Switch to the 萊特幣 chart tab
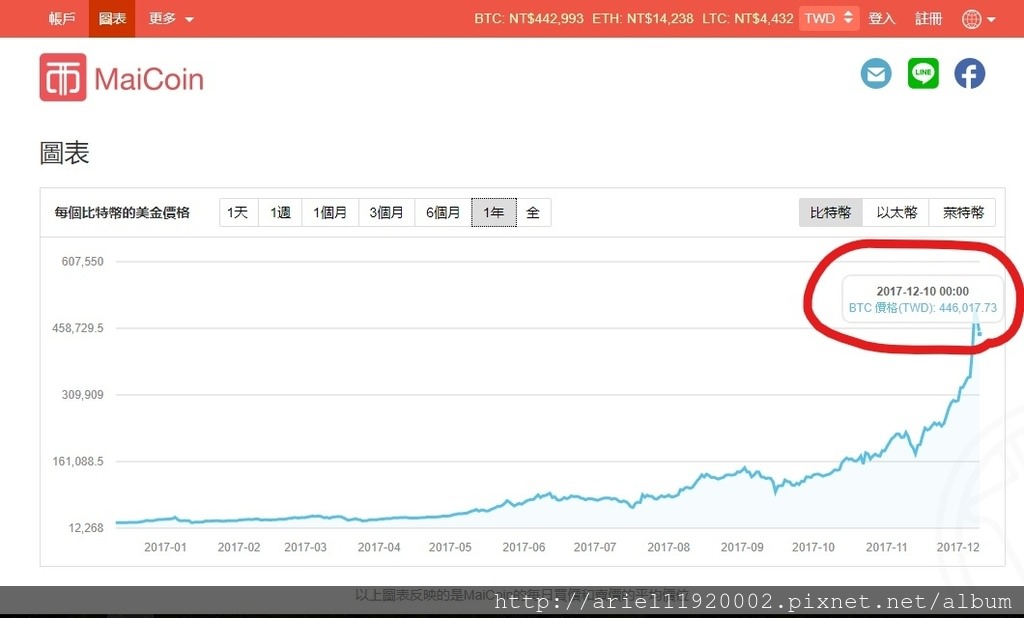Viewport: 1024px width, 618px height. pos(963,212)
